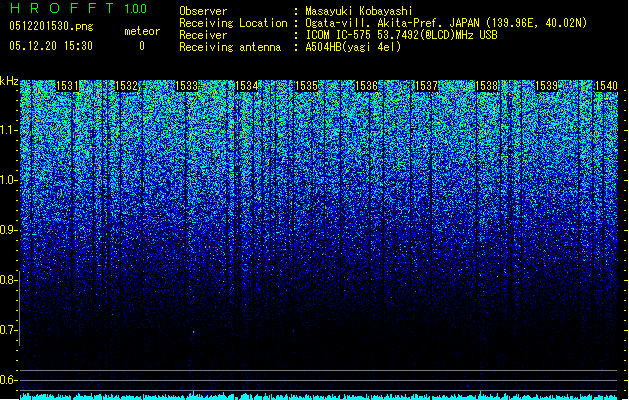Viewport: 629px width, 400px height.
Task: Click the date 05.12.20 15:30
Action: [51, 46]
